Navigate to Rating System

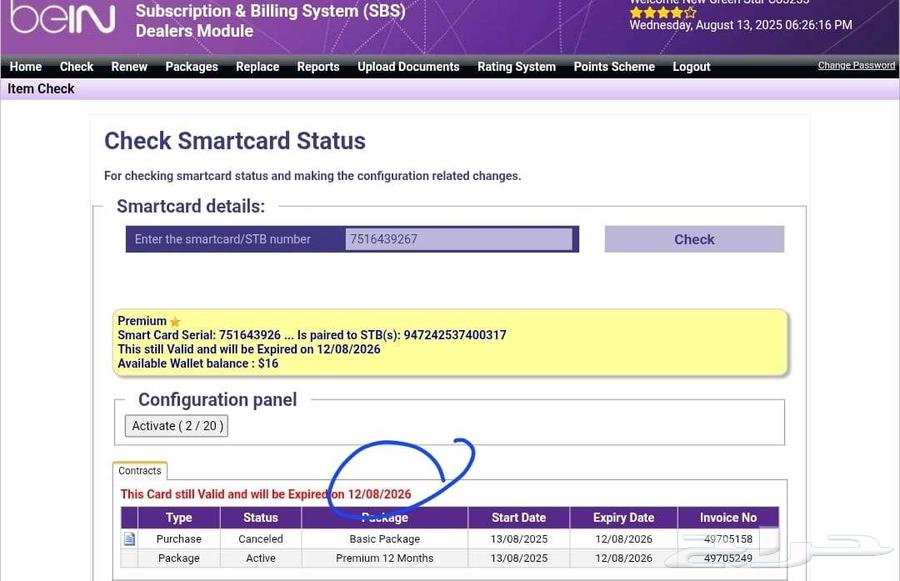tap(516, 67)
